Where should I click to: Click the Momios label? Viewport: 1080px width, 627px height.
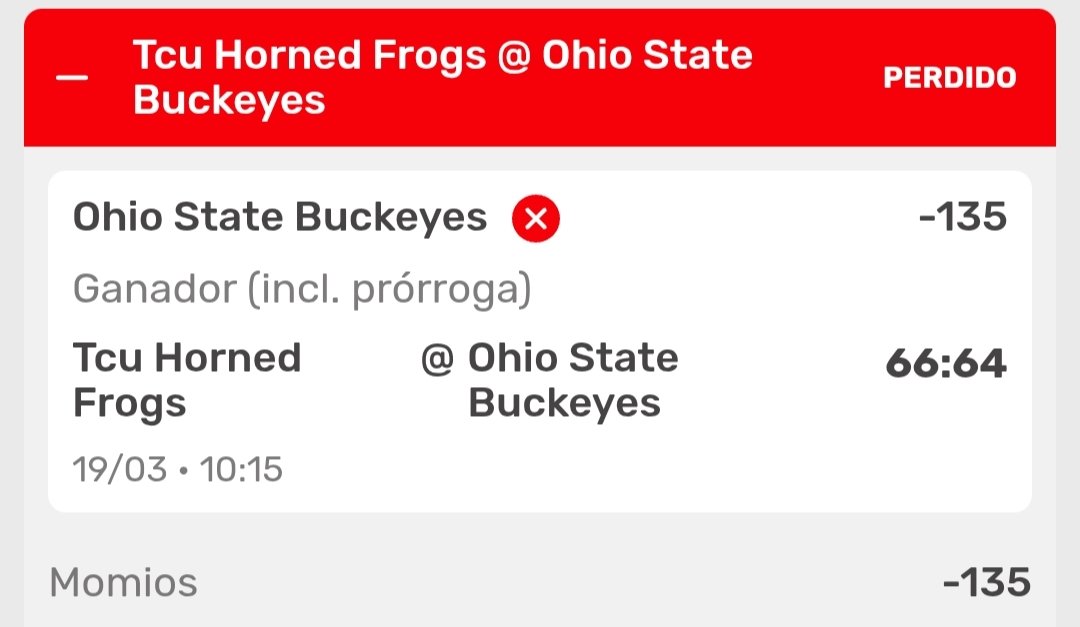[x=123, y=582]
